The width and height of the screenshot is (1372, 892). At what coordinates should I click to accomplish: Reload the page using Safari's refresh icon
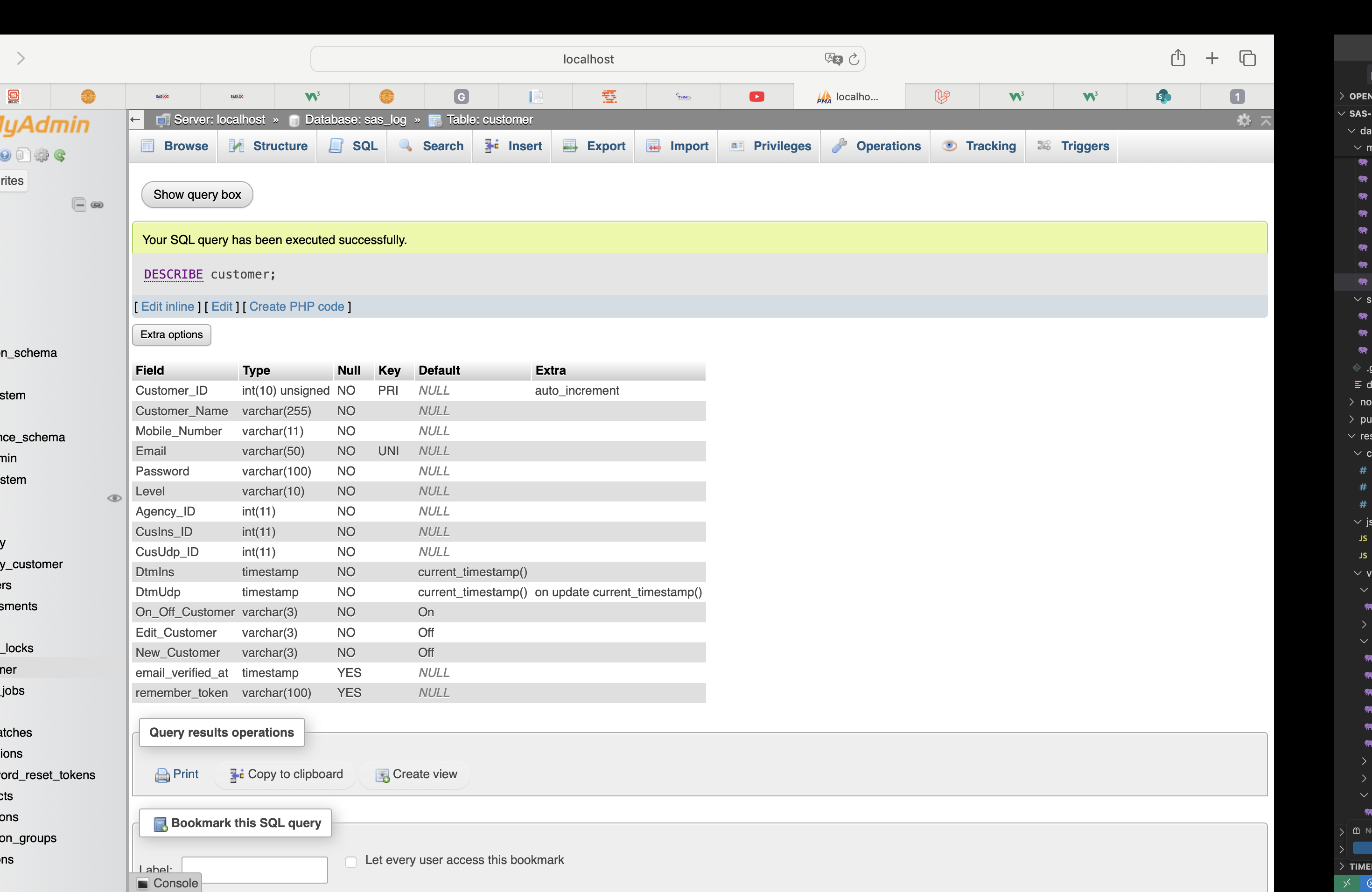point(854,59)
